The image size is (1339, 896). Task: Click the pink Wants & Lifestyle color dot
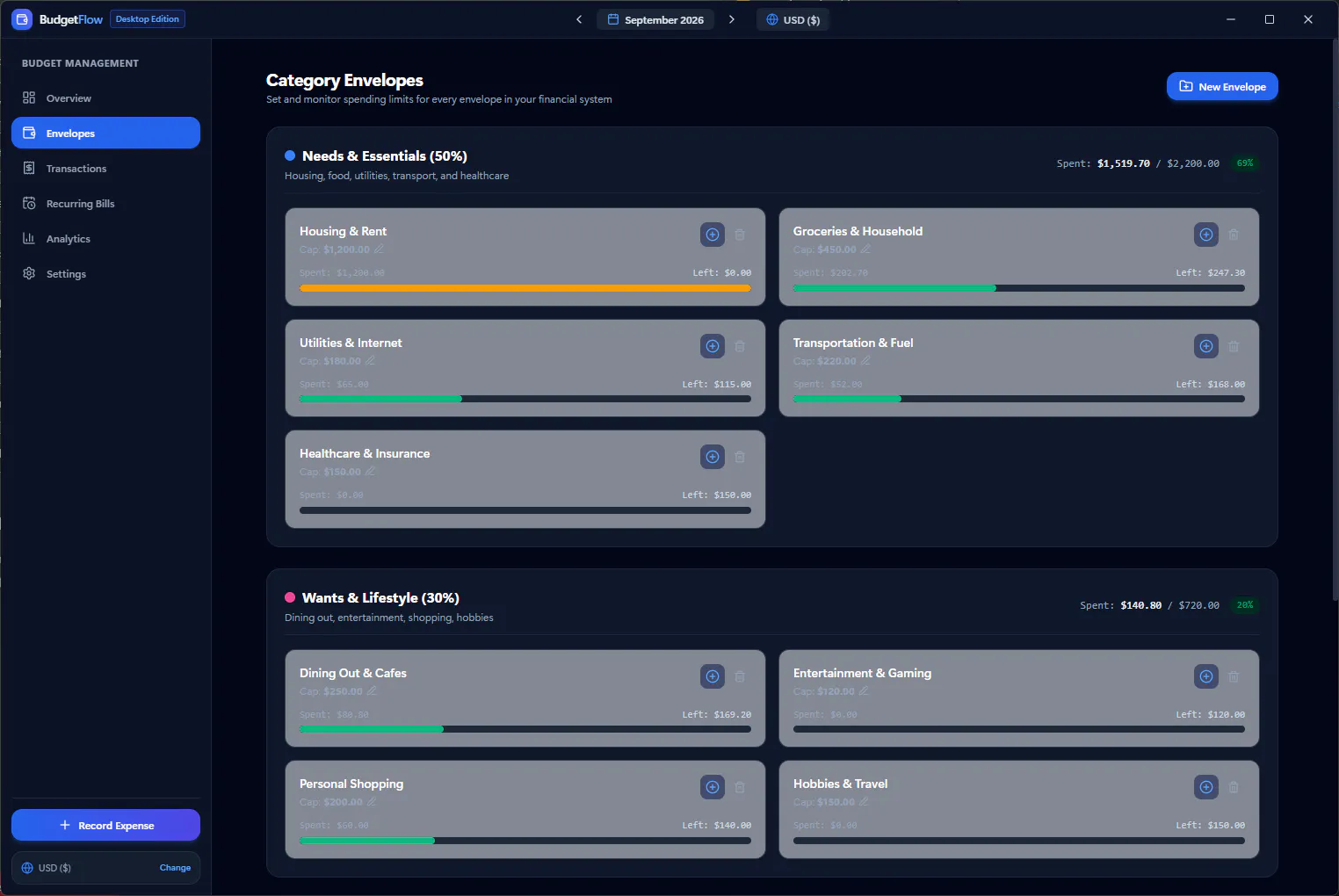[x=290, y=597]
